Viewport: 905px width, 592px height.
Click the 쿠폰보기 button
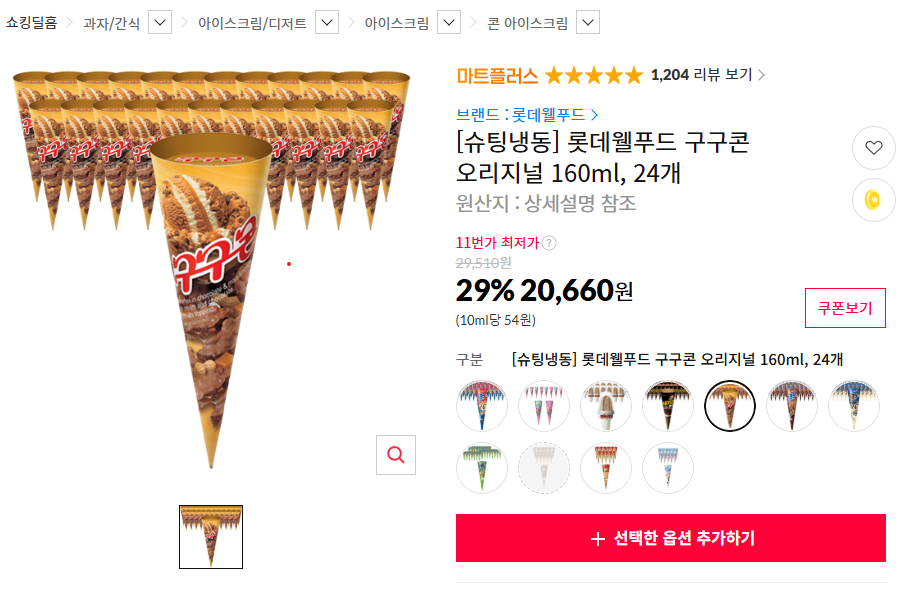845,308
